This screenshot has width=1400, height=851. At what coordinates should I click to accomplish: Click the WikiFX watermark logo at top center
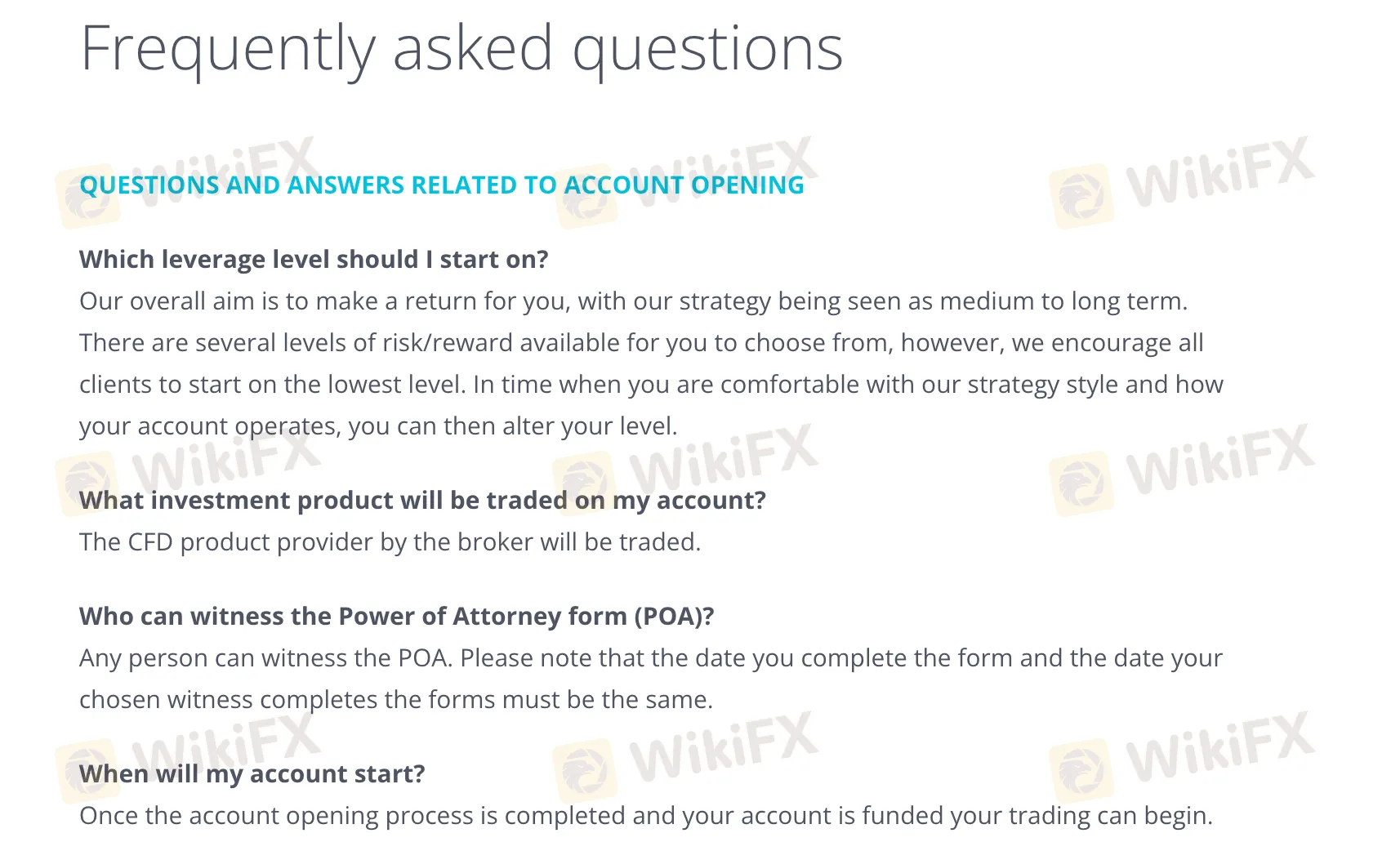[x=684, y=181]
